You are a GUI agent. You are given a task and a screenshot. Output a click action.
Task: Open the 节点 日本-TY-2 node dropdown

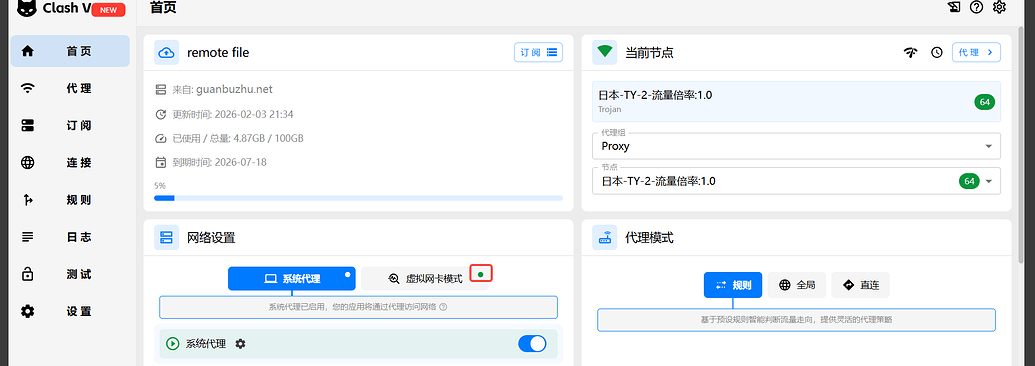pyautogui.click(x=797, y=181)
